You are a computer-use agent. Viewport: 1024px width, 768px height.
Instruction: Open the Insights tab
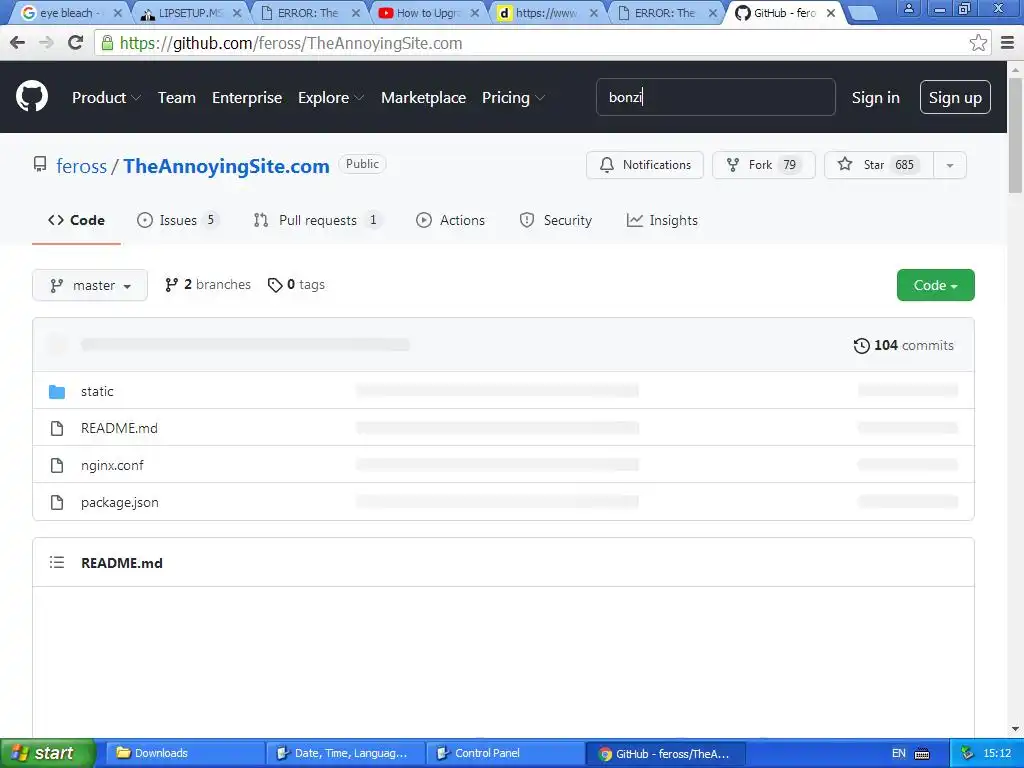[662, 221]
